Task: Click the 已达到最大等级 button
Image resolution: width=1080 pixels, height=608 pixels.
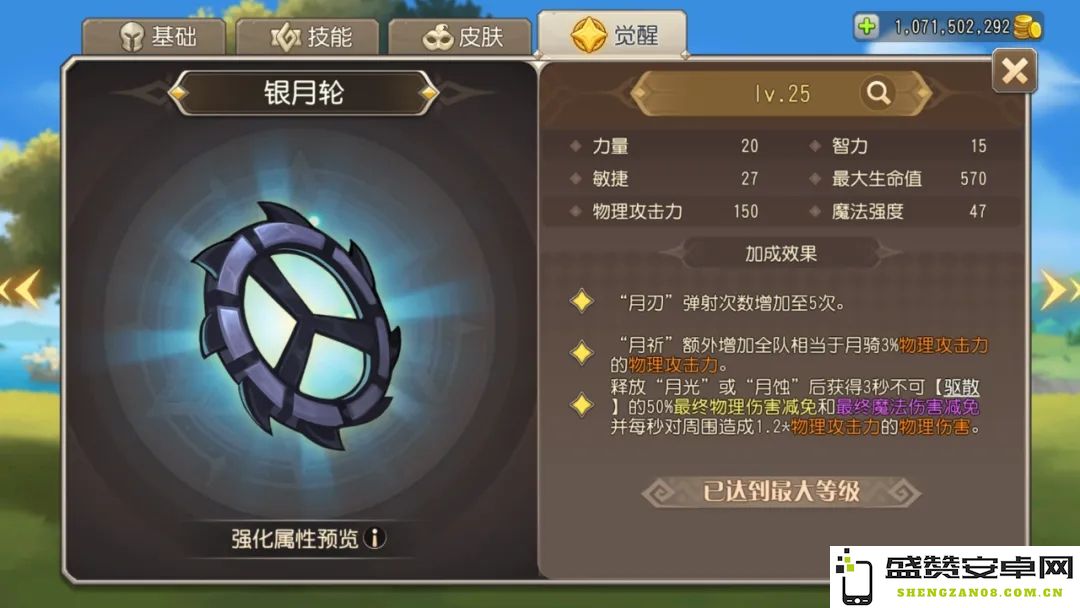Action: 781,492
